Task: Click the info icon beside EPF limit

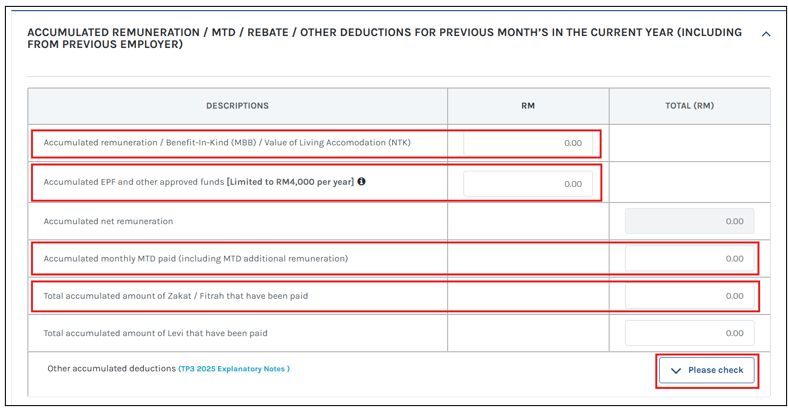Action: 361,182
